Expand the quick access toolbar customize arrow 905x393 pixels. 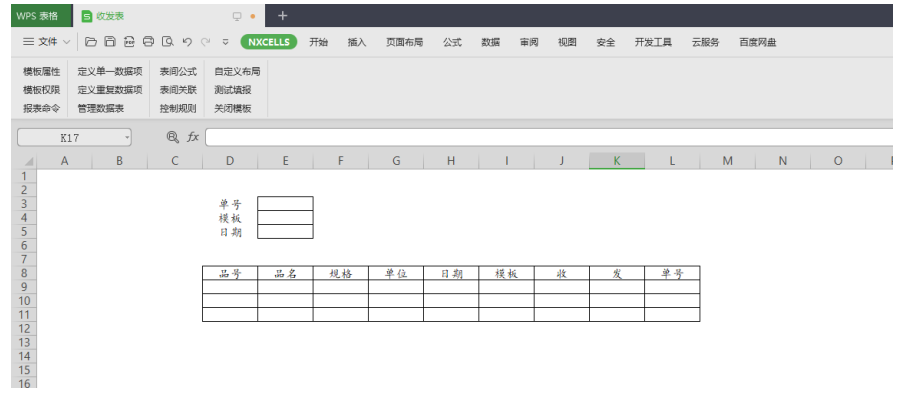pyautogui.click(x=226, y=42)
